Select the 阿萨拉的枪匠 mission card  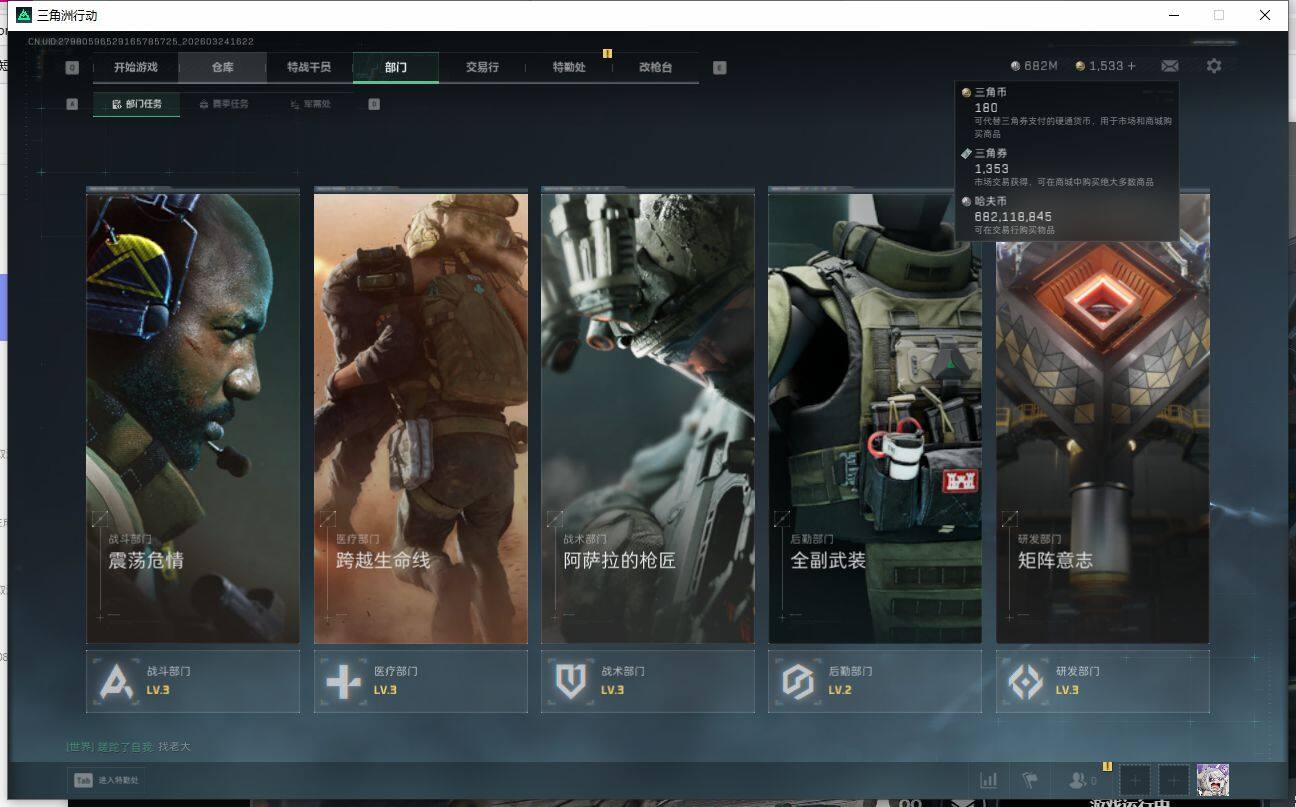tap(647, 418)
